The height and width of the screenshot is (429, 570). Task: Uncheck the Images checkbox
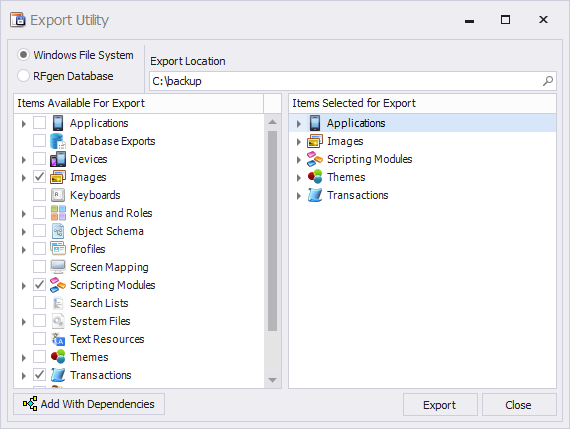(x=39, y=177)
